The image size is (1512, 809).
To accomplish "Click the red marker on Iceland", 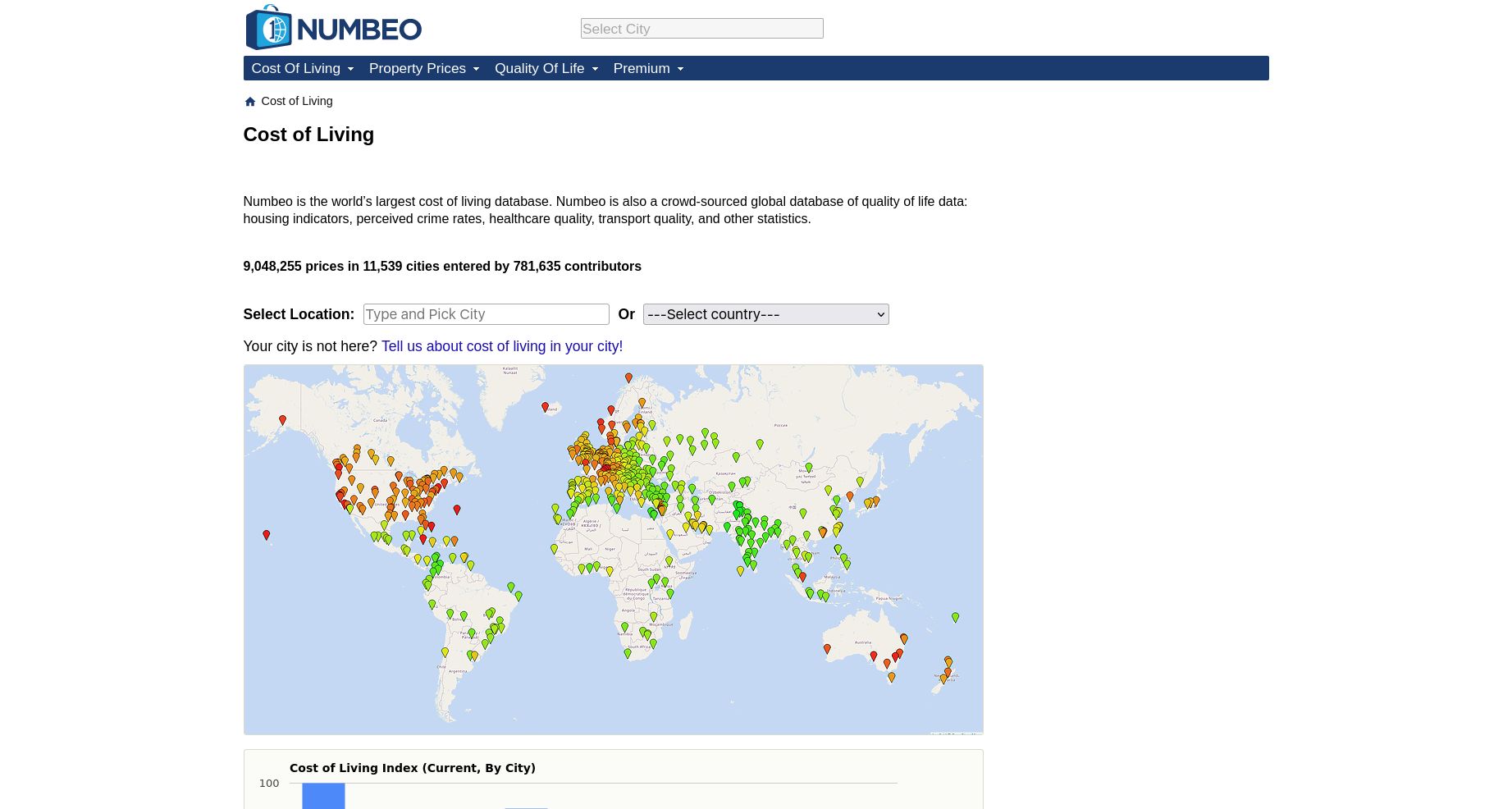I will coord(545,407).
